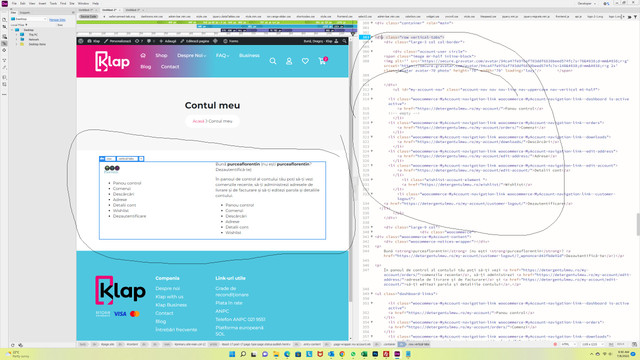
Task: Open the Edit menu
Action: [23, 3]
